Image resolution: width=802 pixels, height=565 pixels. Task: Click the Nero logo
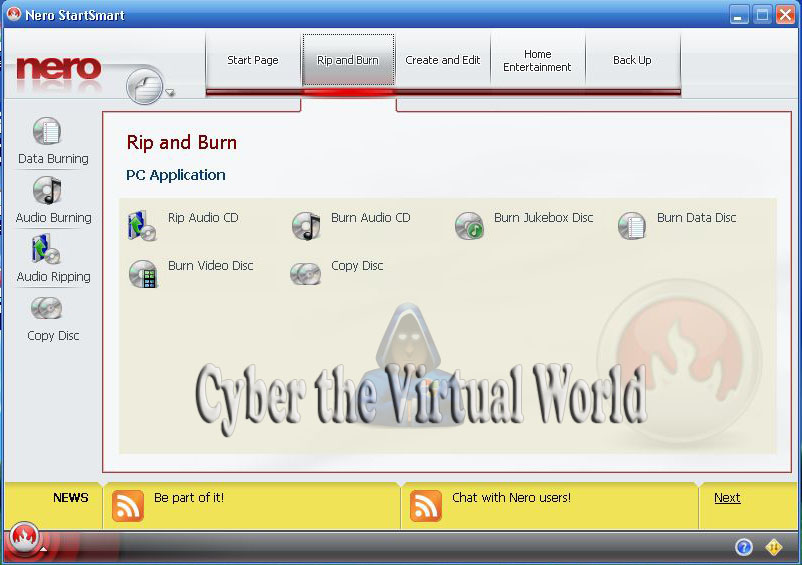tap(58, 69)
